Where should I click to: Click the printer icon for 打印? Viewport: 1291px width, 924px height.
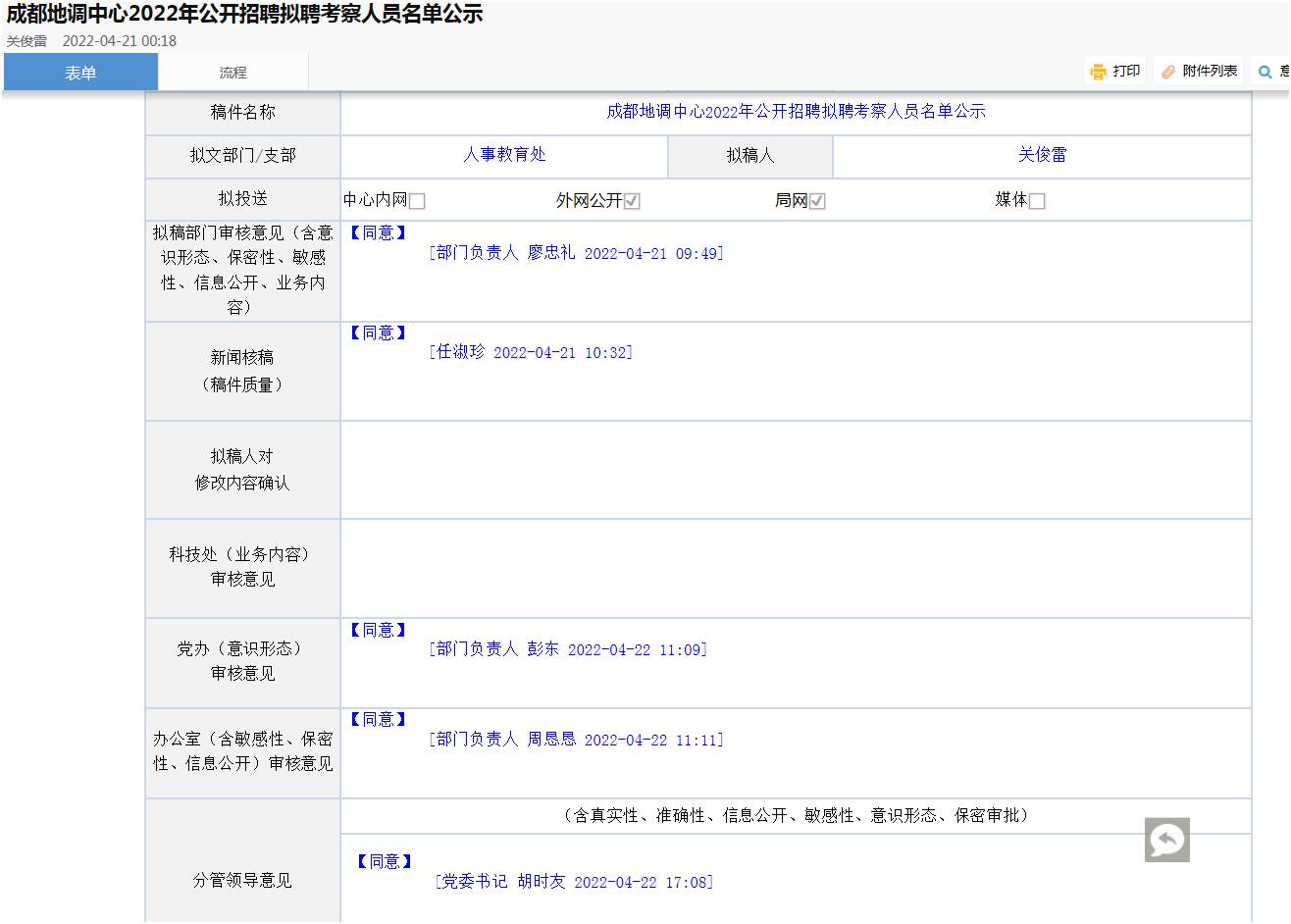tap(1099, 72)
